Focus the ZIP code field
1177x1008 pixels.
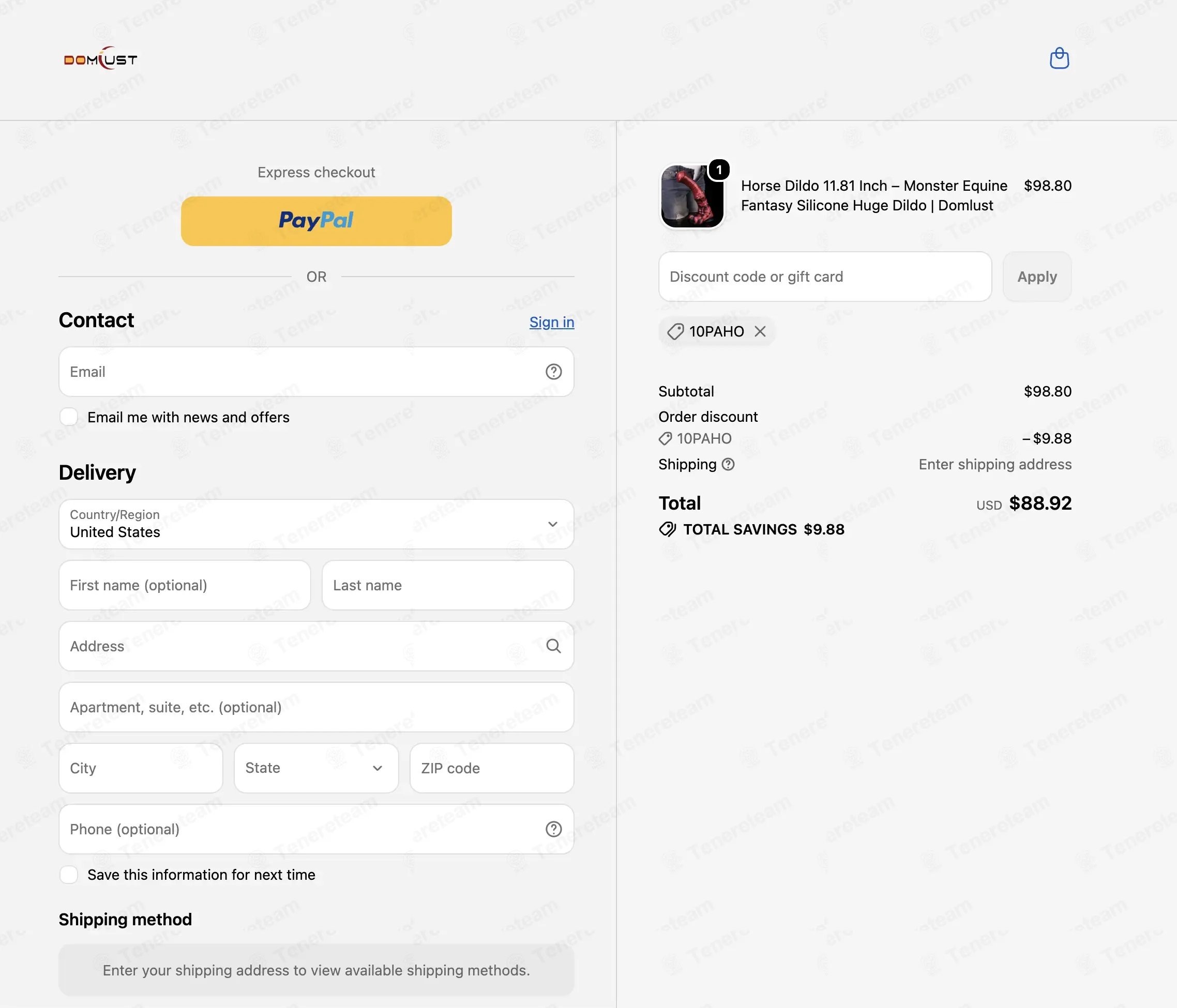point(492,768)
